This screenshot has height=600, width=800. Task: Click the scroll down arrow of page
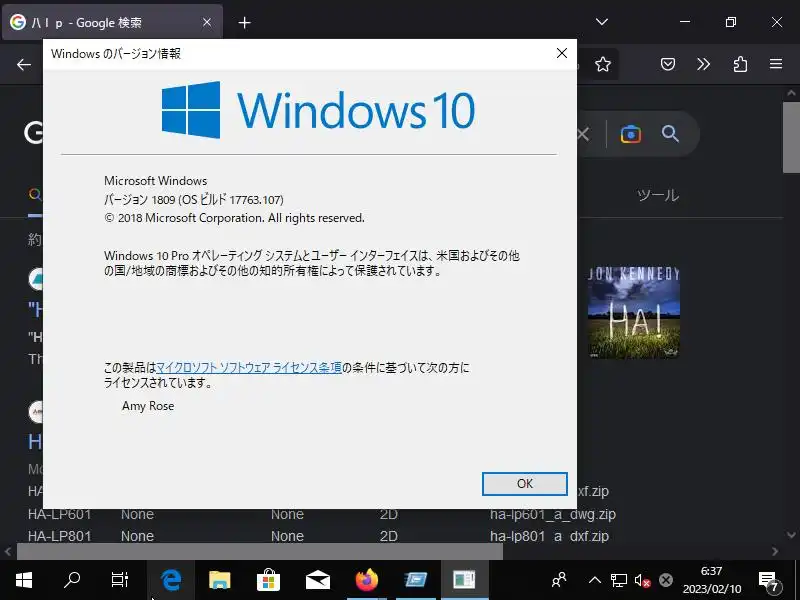tap(791, 535)
